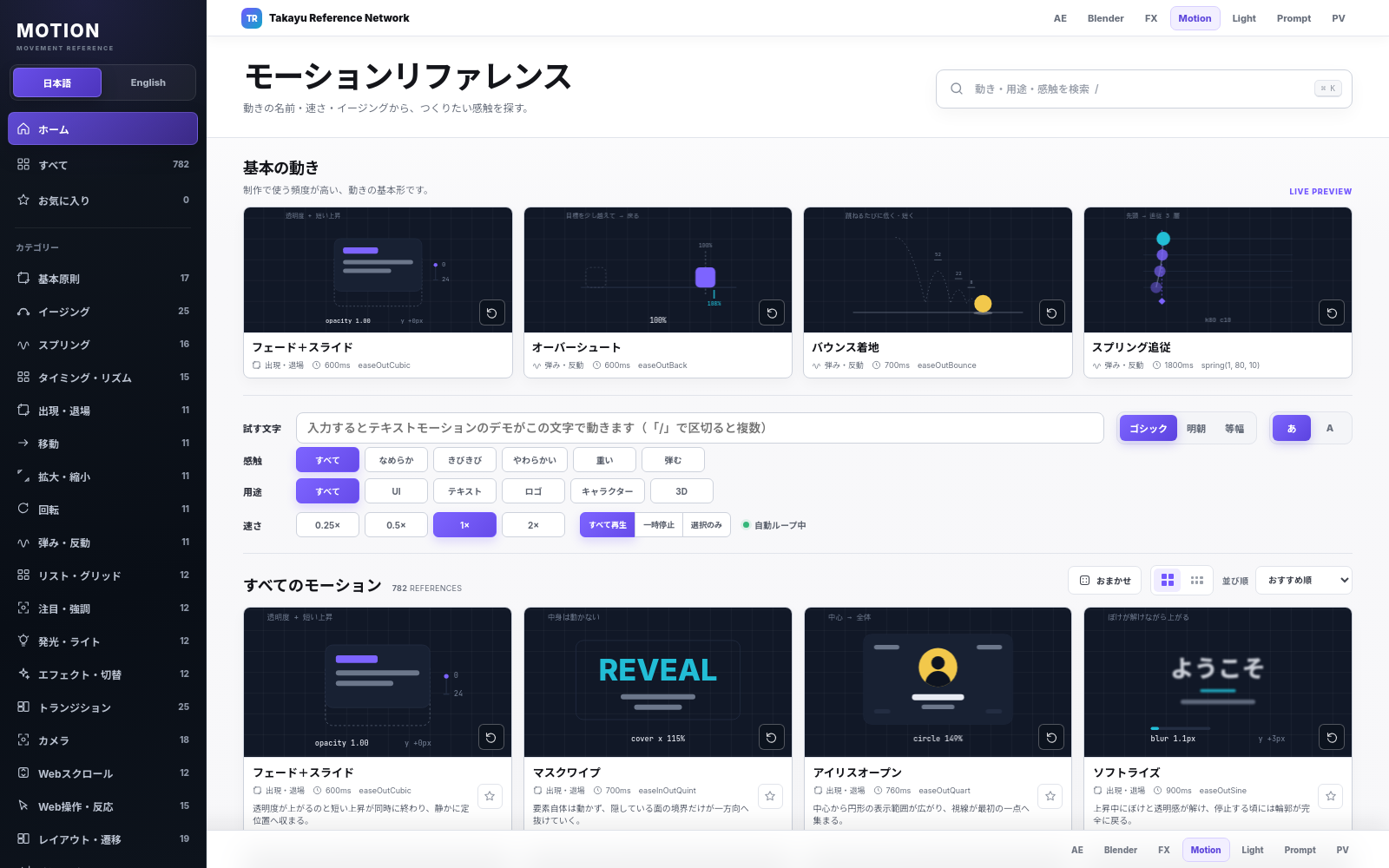Set playback speed to 0.5×

point(396,525)
